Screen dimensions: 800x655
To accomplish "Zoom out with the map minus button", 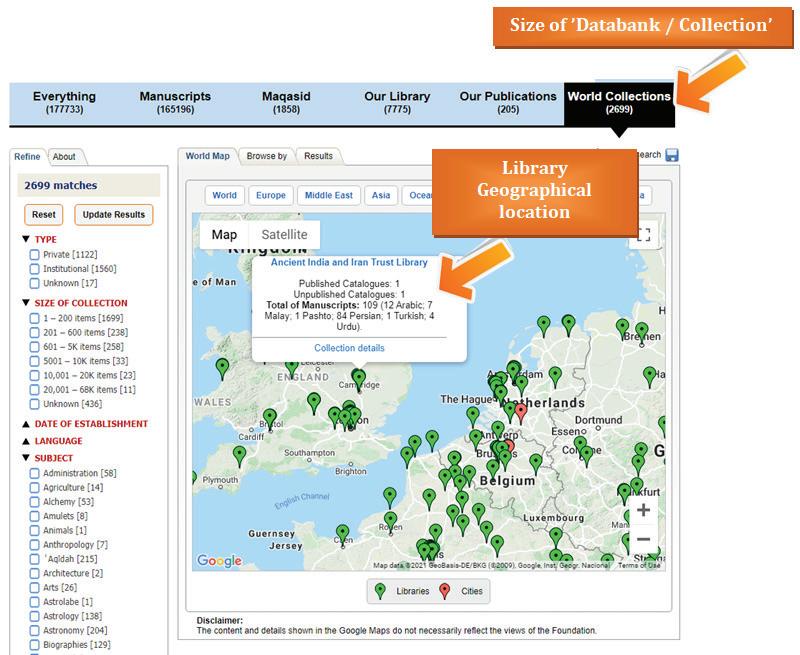I will coord(643,539).
